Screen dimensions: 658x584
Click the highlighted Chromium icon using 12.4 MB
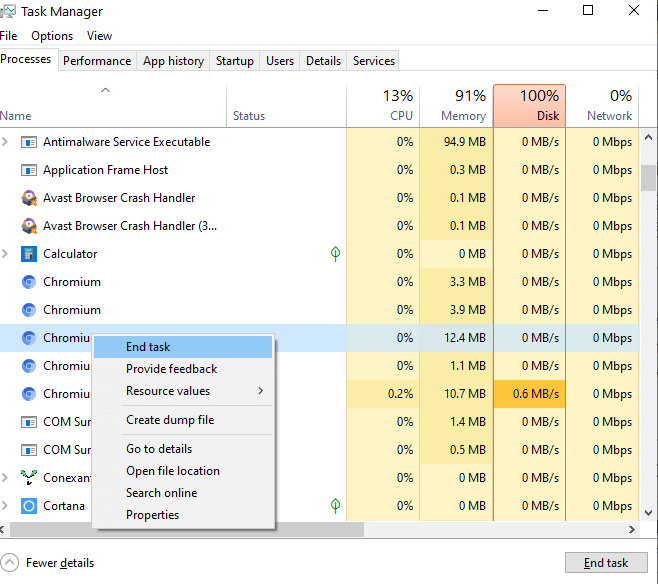[x=29, y=338]
